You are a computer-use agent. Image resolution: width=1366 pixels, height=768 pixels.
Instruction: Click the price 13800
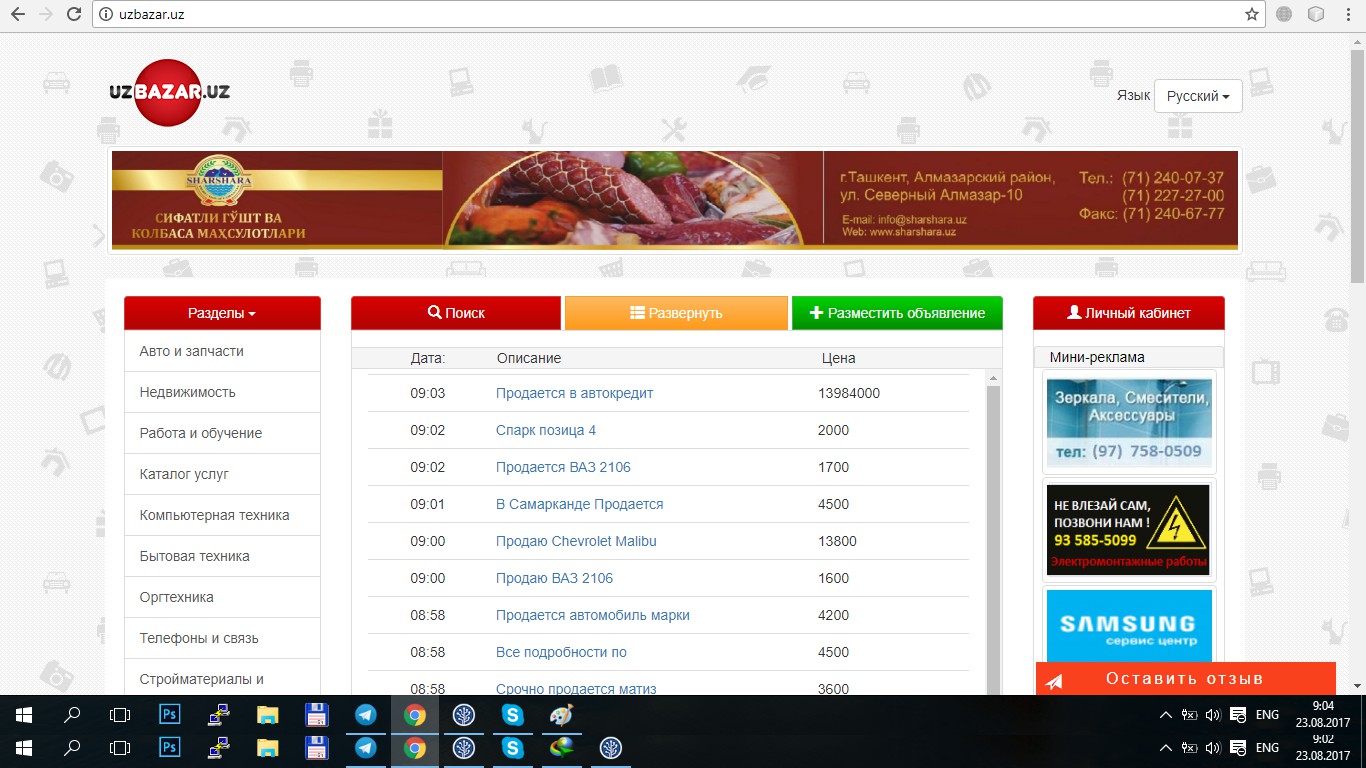tap(837, 541)
